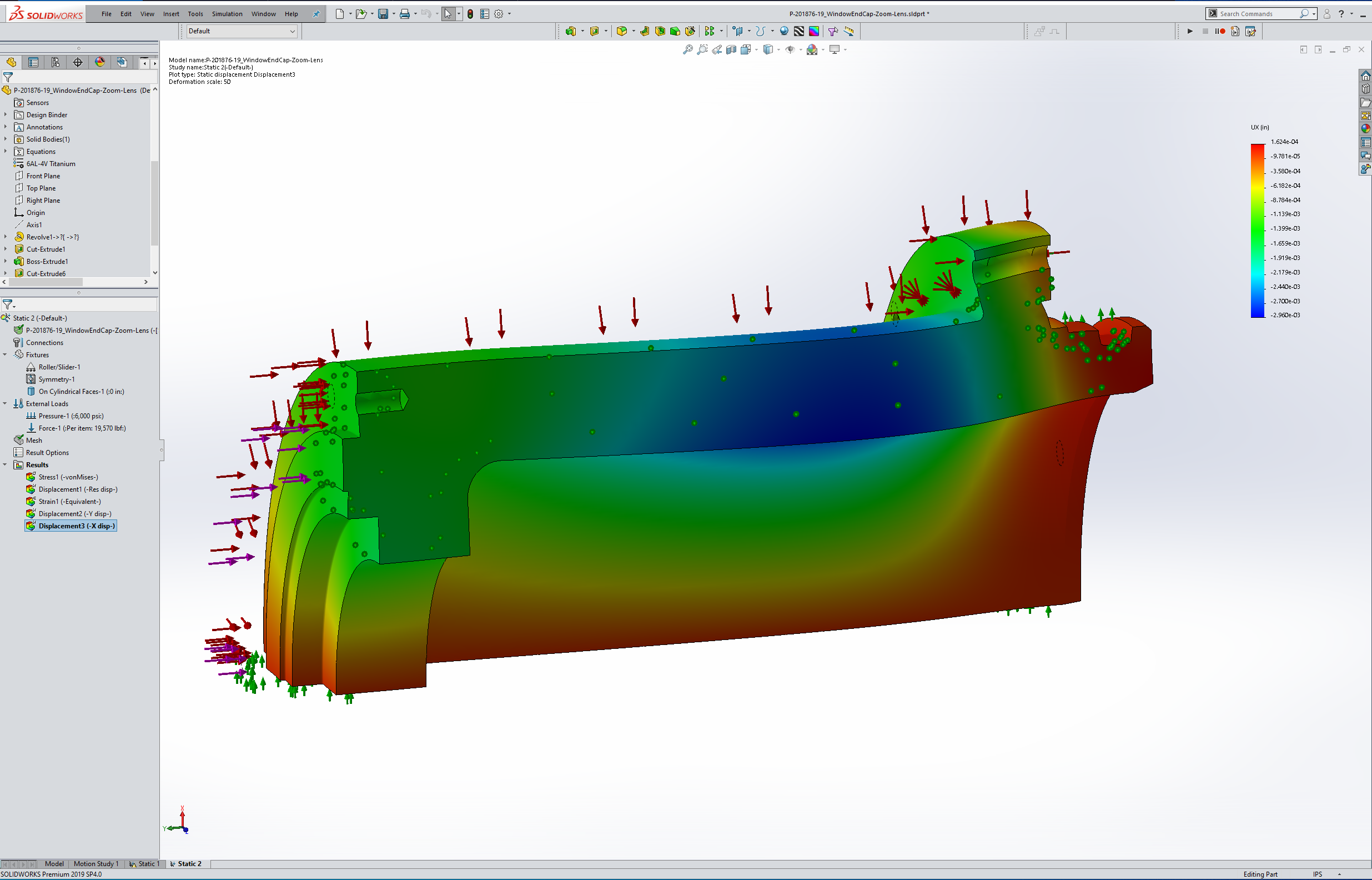
Task: Click the Measure ruler icon
Action: coord(849,32)
